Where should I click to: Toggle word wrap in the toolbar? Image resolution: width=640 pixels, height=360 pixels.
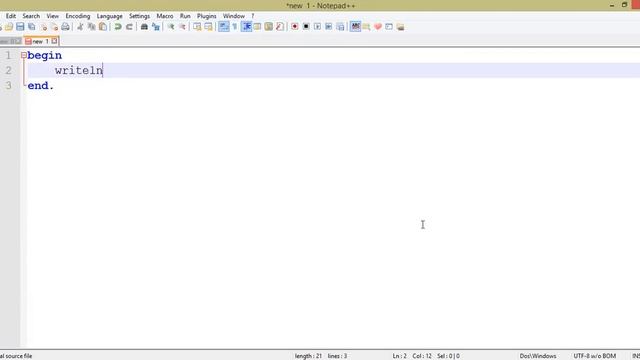(x=224, y=27)
